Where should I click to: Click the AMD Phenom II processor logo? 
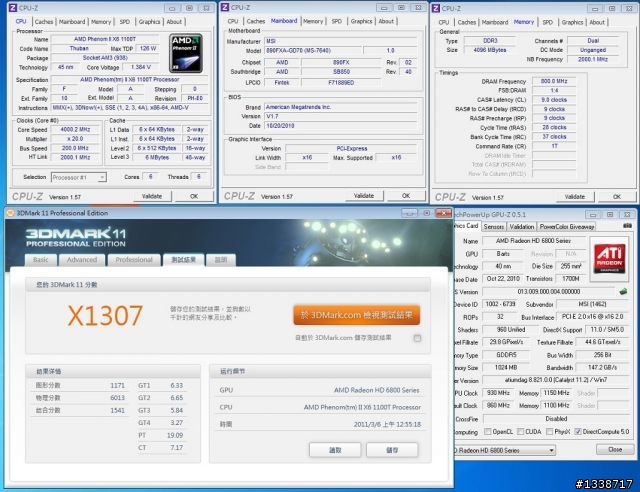click(x=186, y=53)
